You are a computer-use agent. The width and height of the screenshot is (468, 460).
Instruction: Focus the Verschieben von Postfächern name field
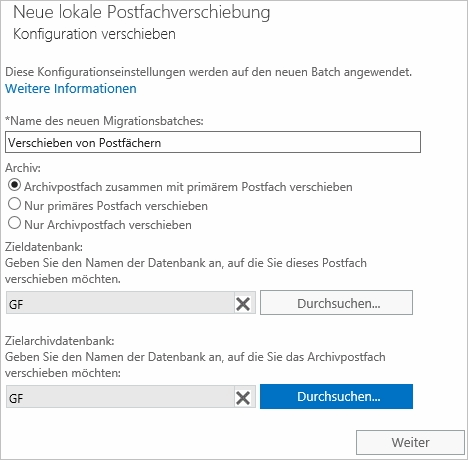pos(213,142)
